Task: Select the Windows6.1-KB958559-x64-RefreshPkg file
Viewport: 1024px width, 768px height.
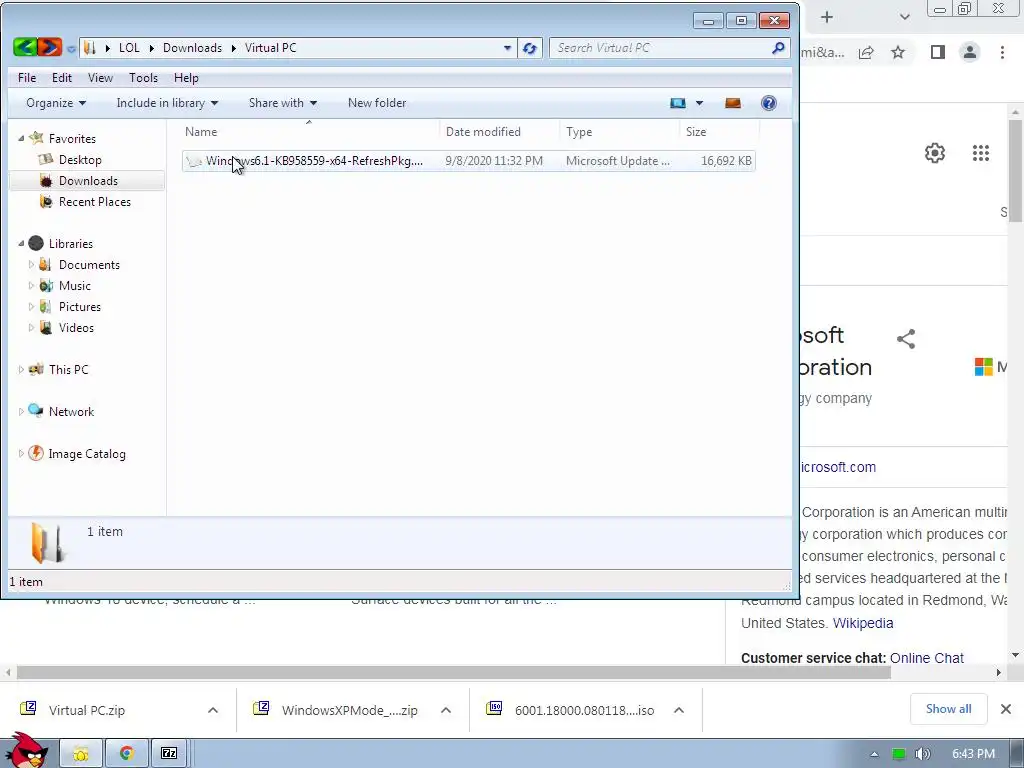Action: (468, 161)
